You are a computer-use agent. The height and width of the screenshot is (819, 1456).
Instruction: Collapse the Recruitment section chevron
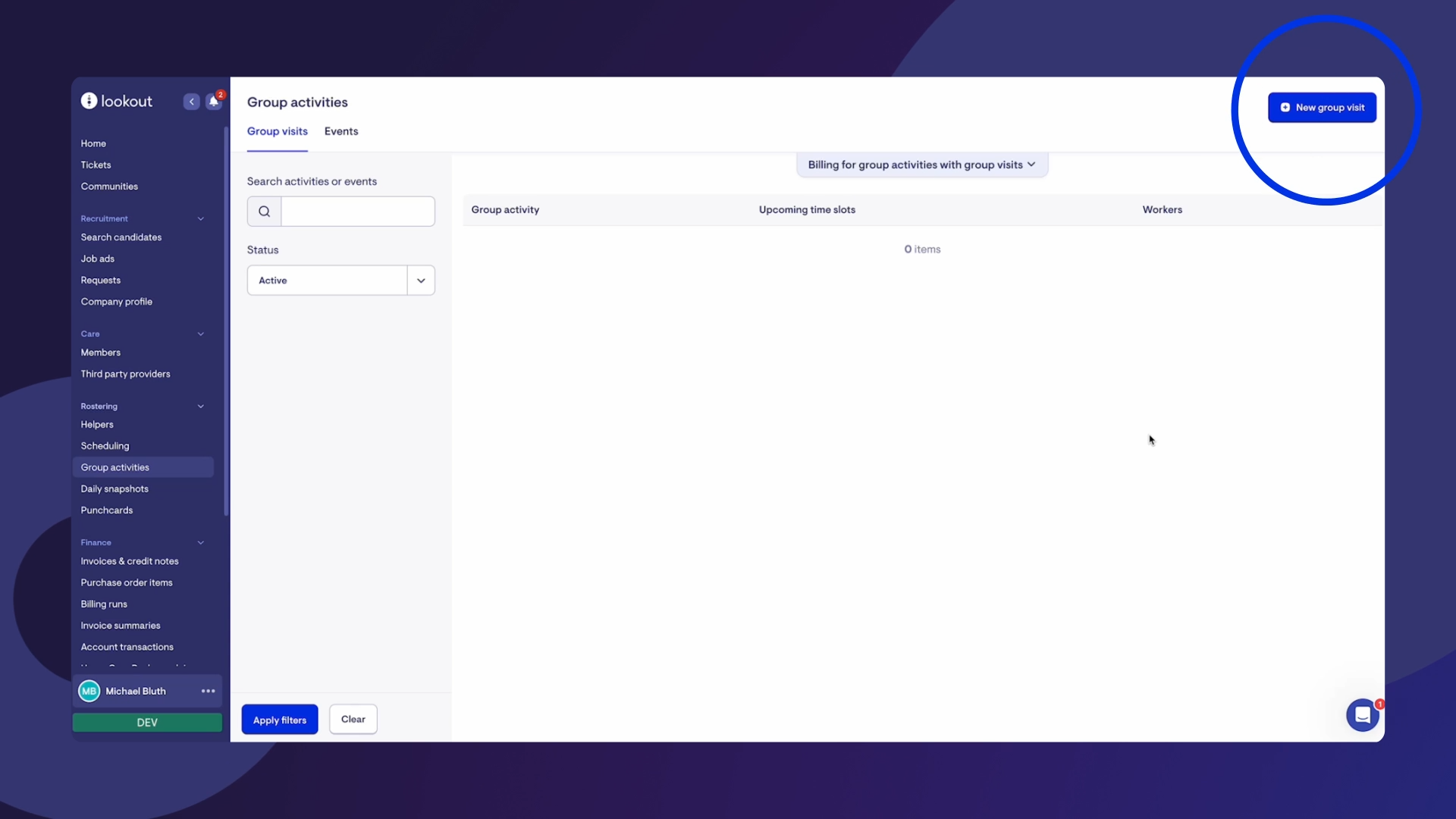pyautogui.click(x=201, y=218)
